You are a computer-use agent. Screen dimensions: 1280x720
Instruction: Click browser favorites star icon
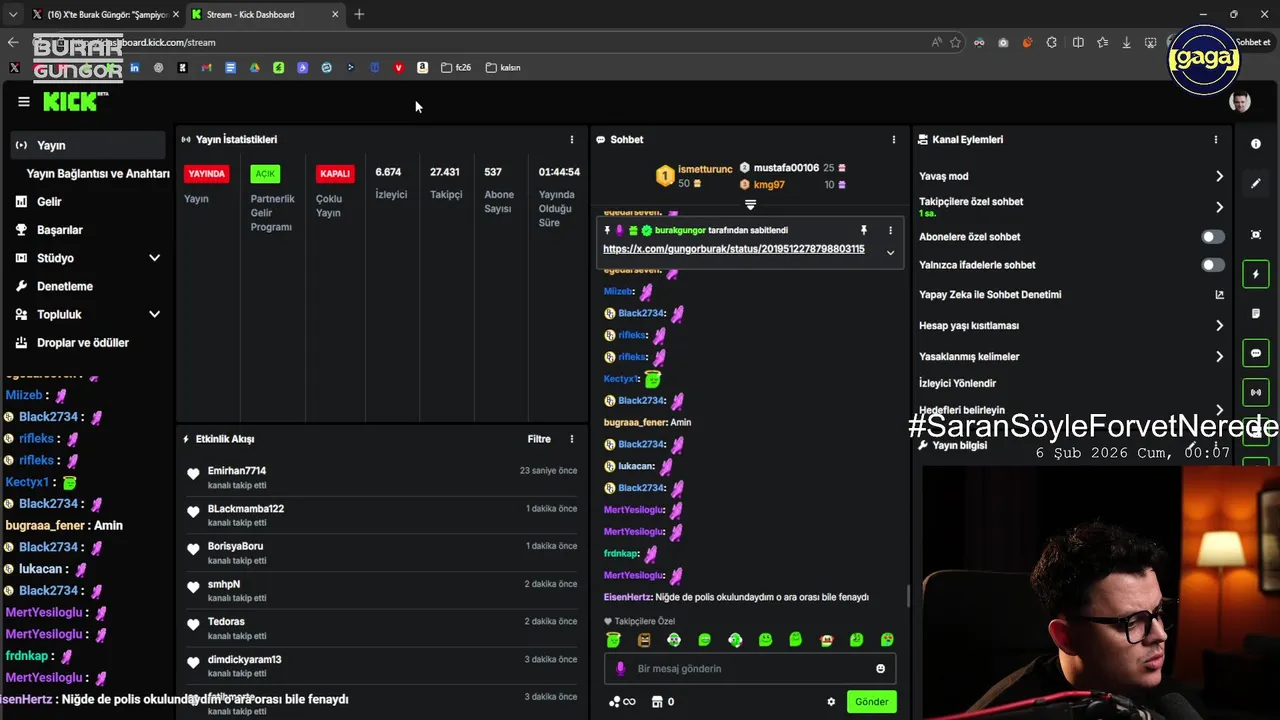pos(955,42)
